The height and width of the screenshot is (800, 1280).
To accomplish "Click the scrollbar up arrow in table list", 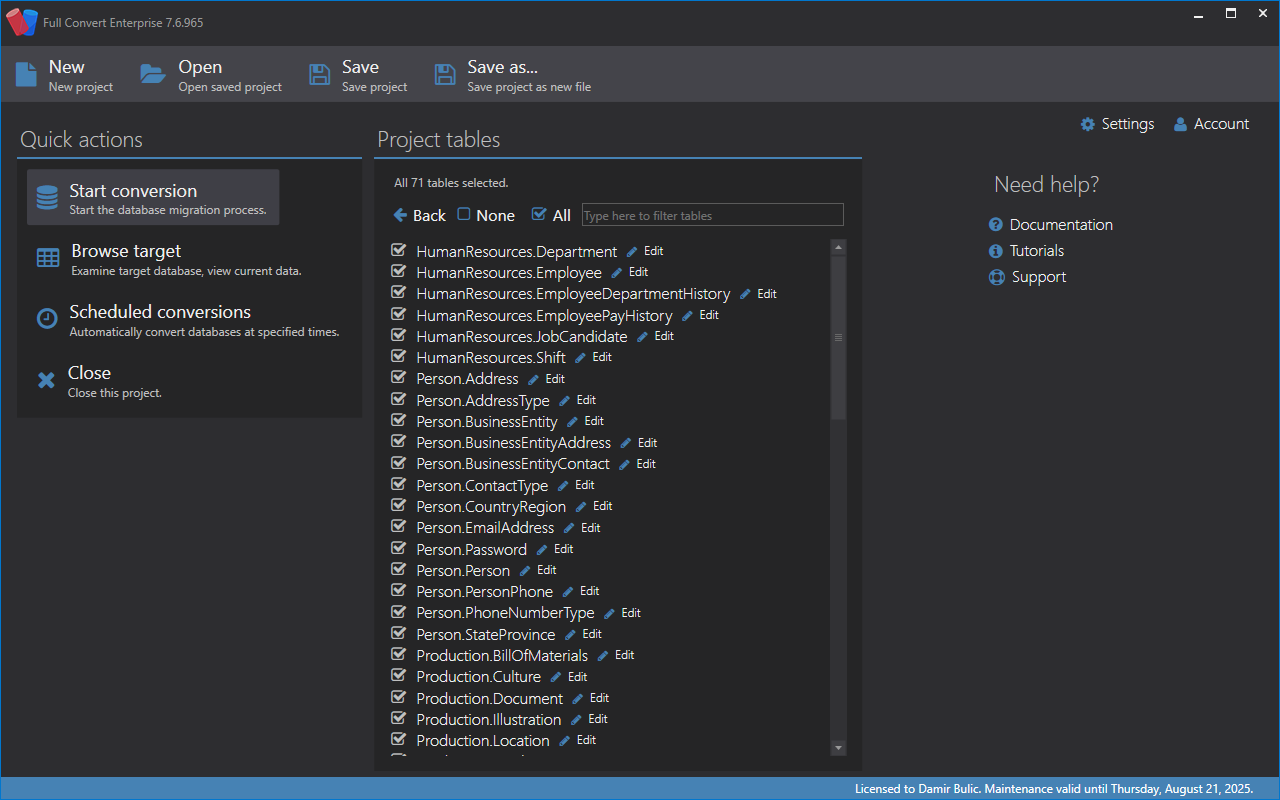I will (x=838, y=247).
